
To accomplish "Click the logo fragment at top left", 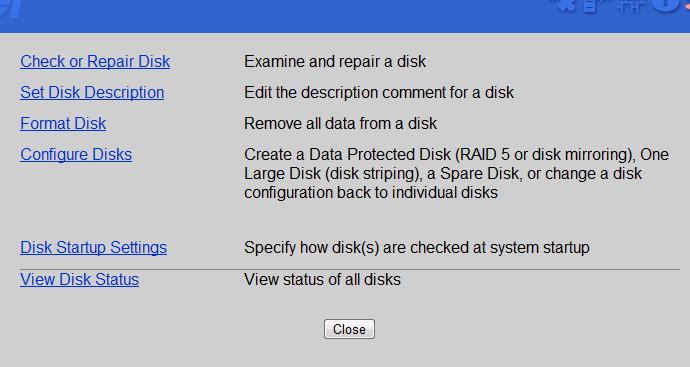I will point(11,9).
